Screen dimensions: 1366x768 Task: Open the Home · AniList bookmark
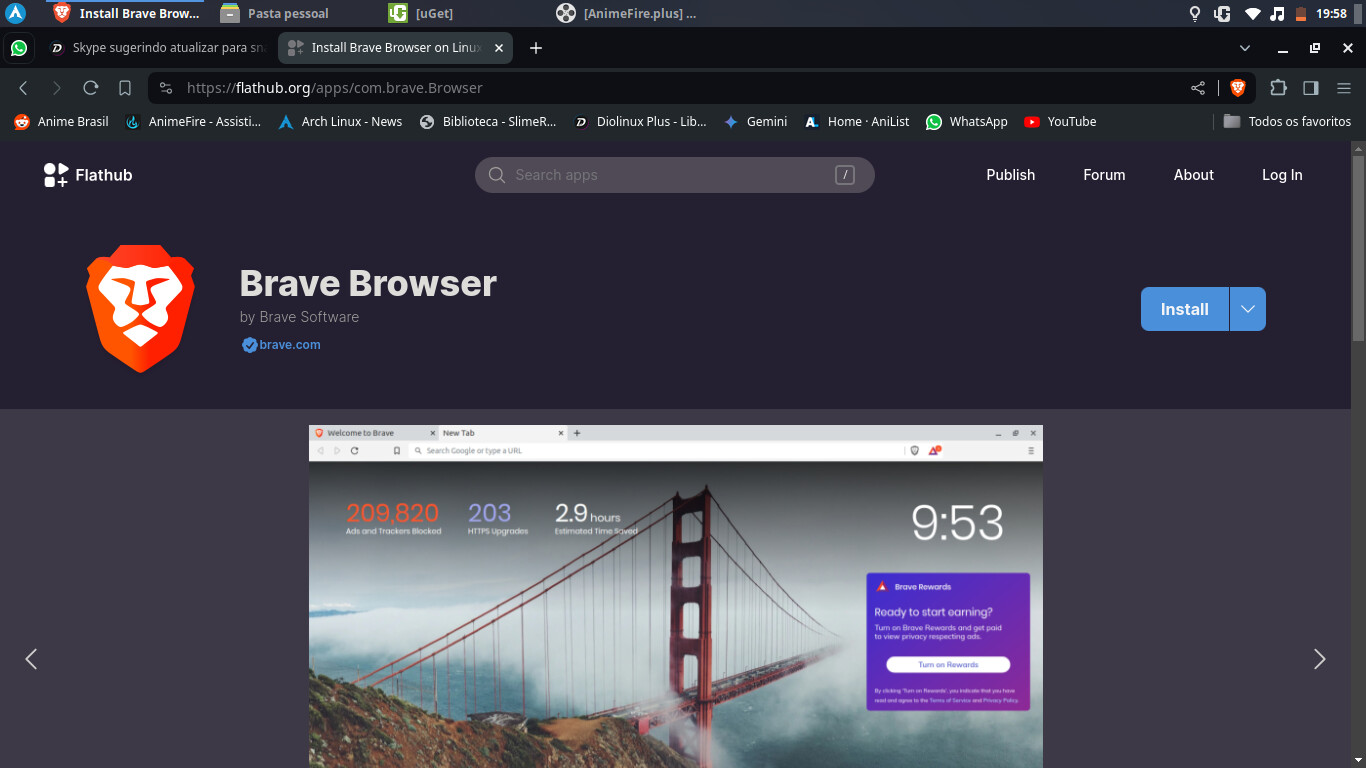(x=857, y=122)
